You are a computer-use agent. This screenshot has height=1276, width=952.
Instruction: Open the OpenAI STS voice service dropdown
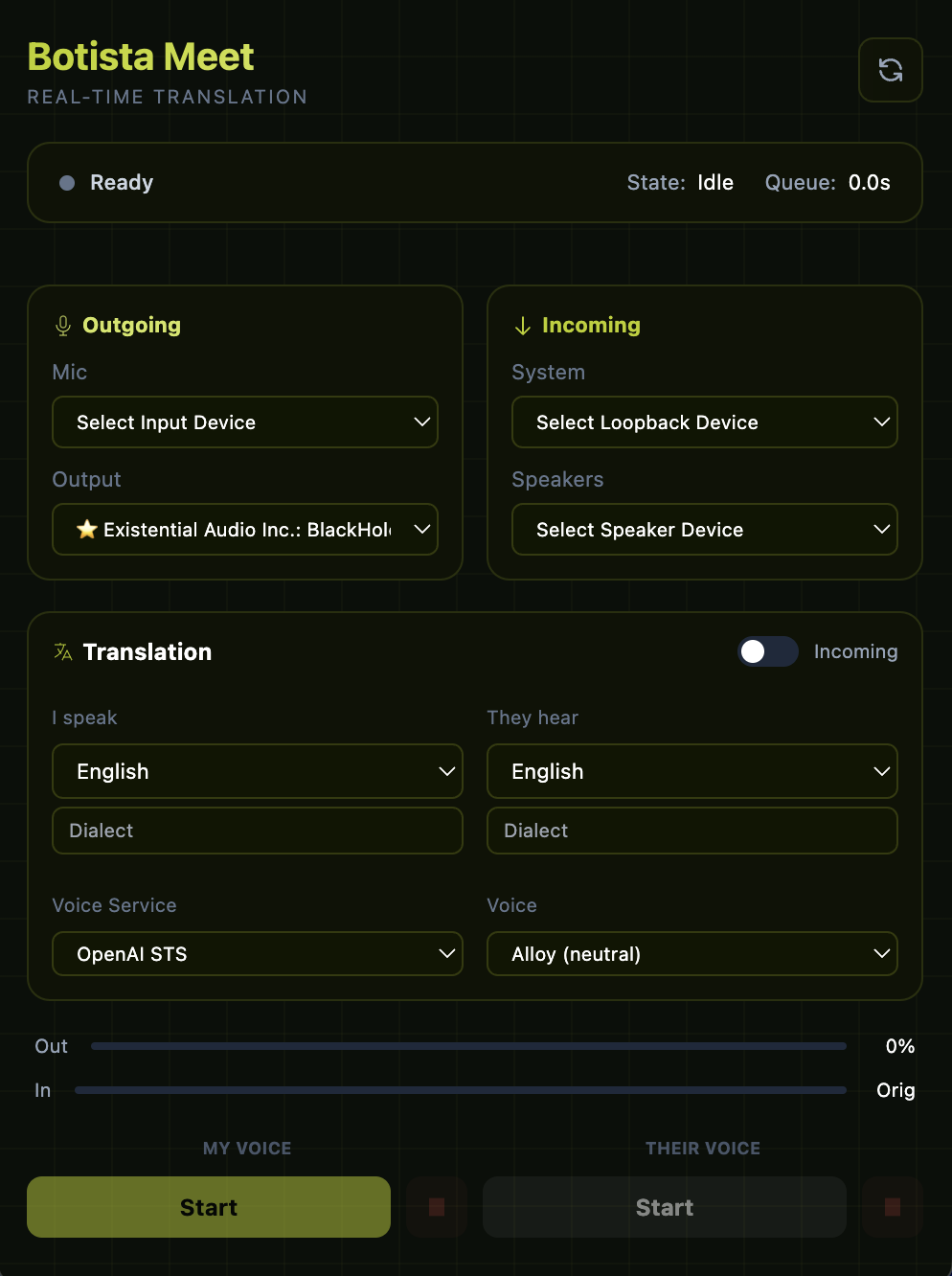click(257, 954)
